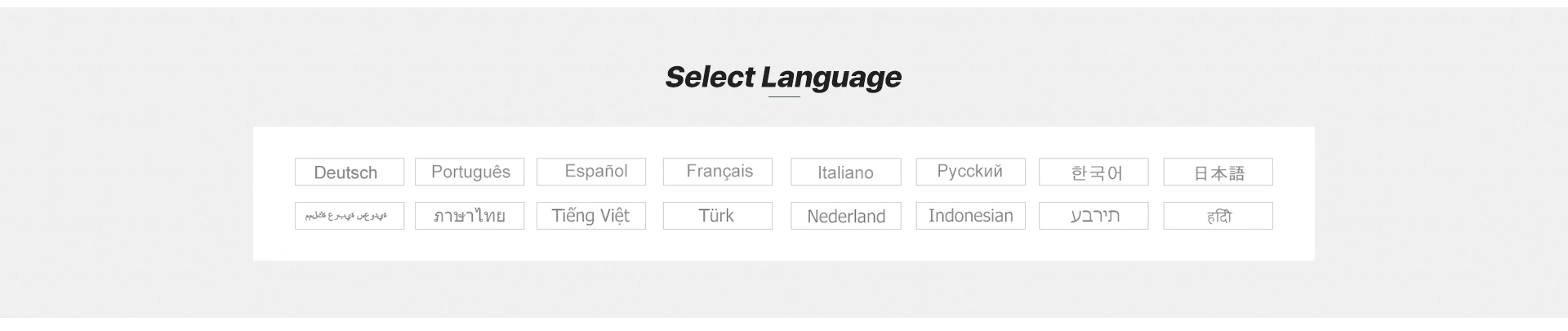Select the Nederland language option
This screenshot has height=331, width=1568.
click(x=845, y=216)
